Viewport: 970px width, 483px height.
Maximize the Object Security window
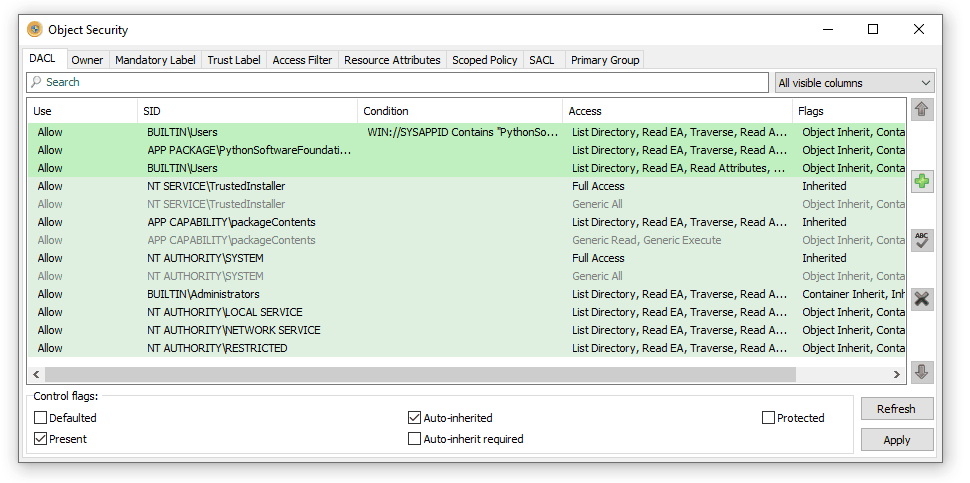[x=873, y=29]
